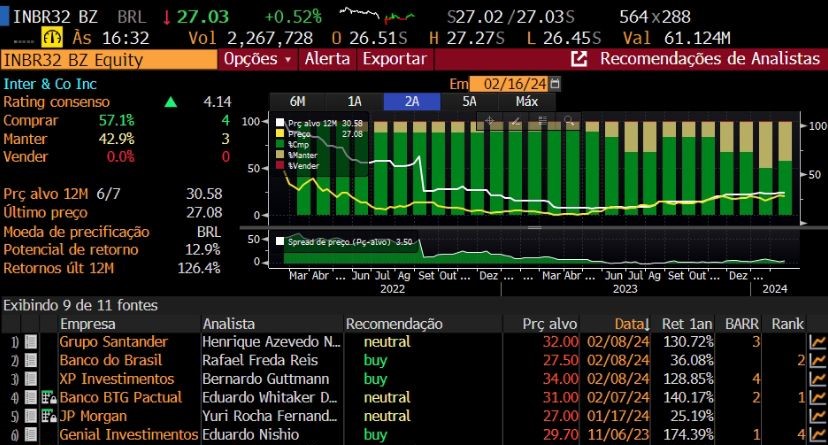828x445 pixels.
Task: Select the crosshair tool in chart toolbar
Action: point(489,121)
